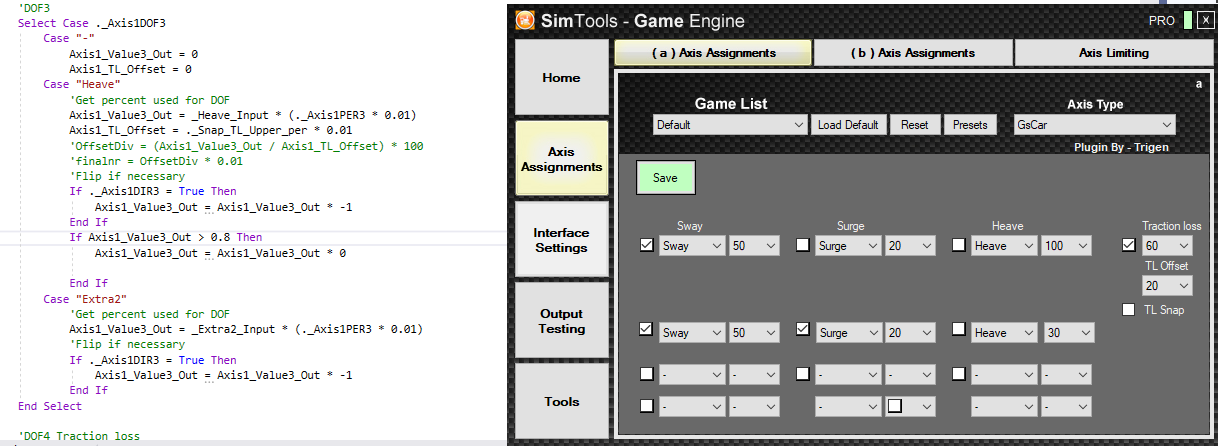Expand the Game List dropdown showing Default

click(730, 125)
